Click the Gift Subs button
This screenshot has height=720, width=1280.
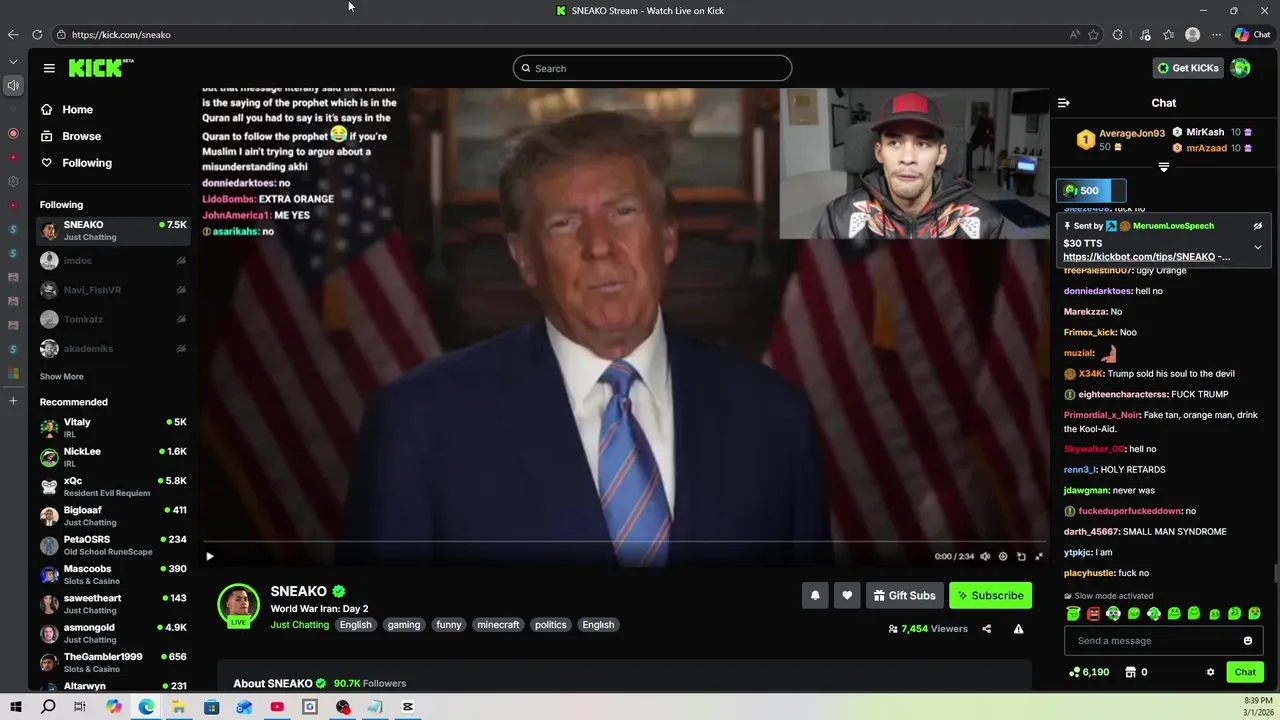(904, 595)
